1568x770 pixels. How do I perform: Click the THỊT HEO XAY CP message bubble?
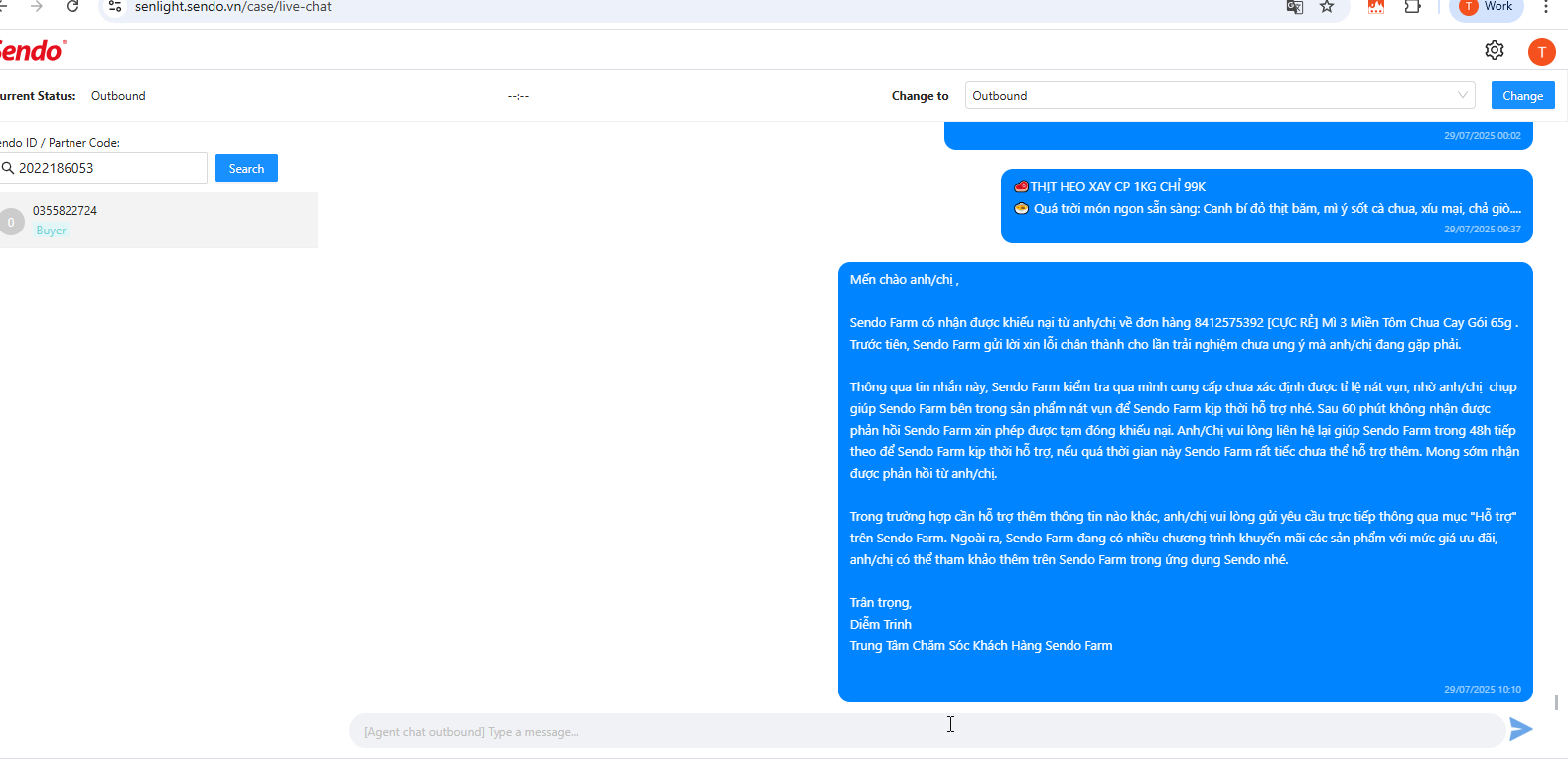(1267, 206)
